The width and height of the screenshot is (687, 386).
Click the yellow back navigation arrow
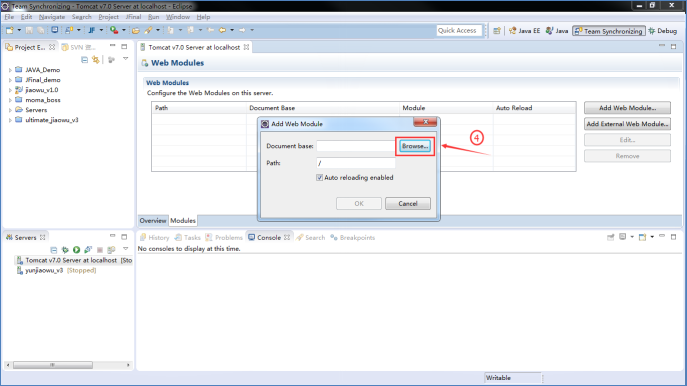click(223, 30)
